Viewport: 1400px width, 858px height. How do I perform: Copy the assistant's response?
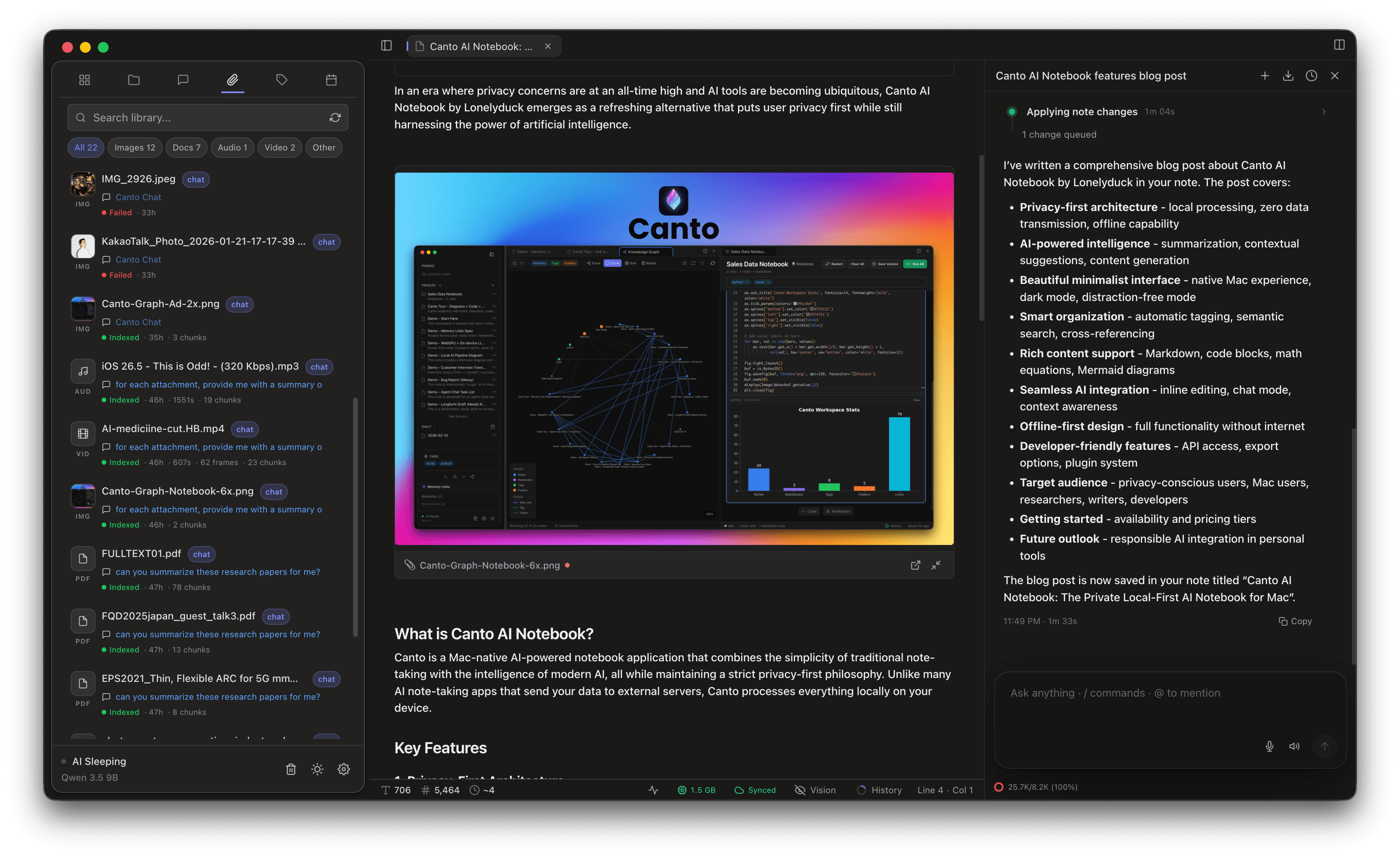(x=1295, y=621)
